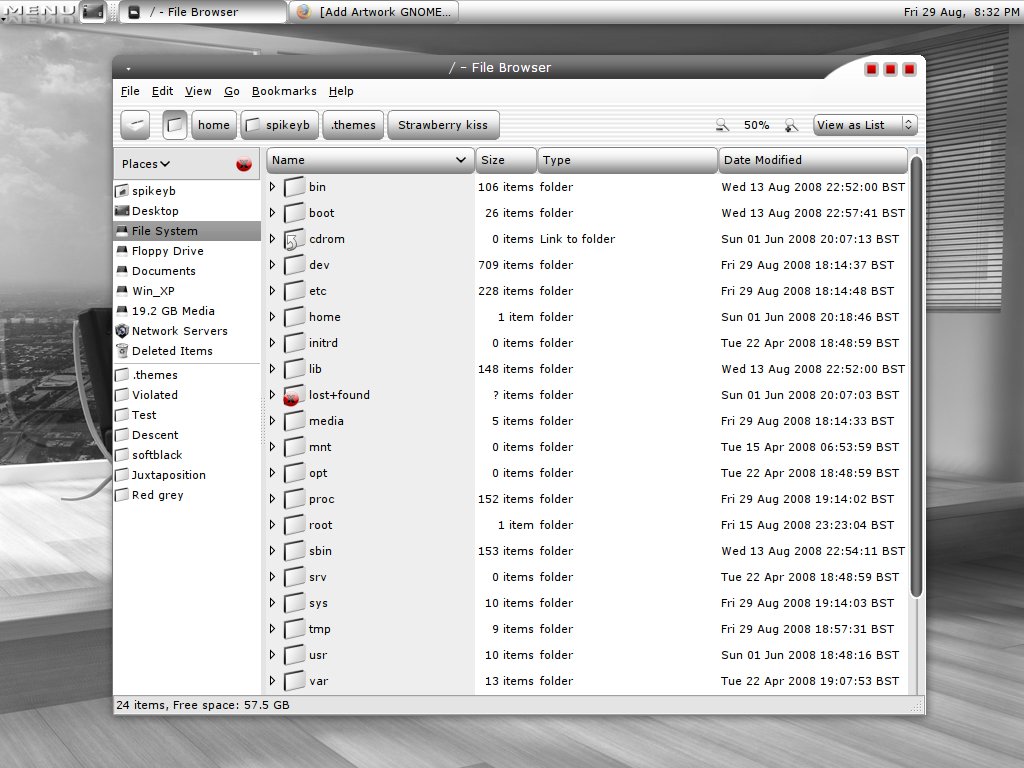Zoom in with the magnifier icon
Screen dimensions: 1024x768
(791, 125)
